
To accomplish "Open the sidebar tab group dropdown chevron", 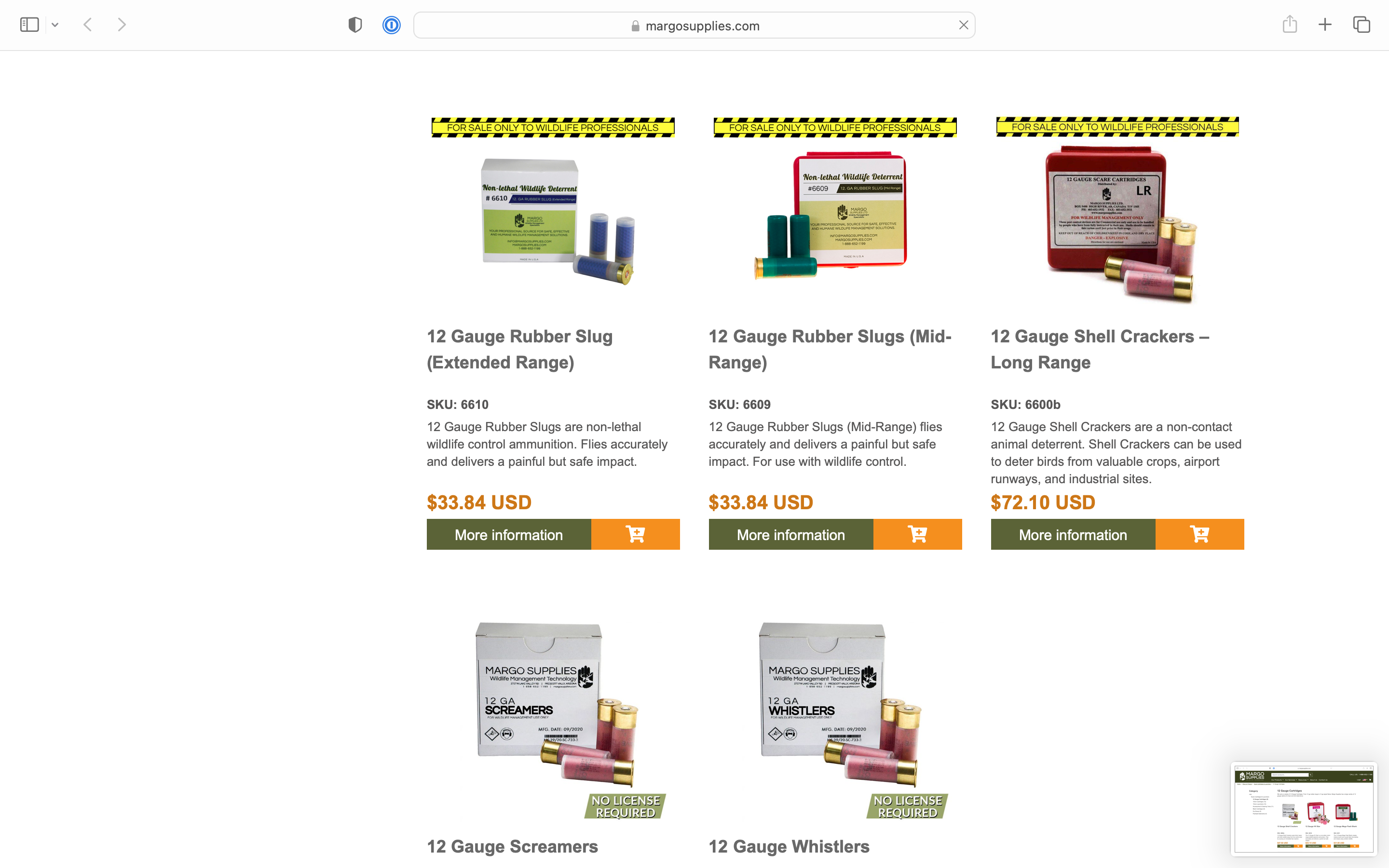I will click(55, 25).
